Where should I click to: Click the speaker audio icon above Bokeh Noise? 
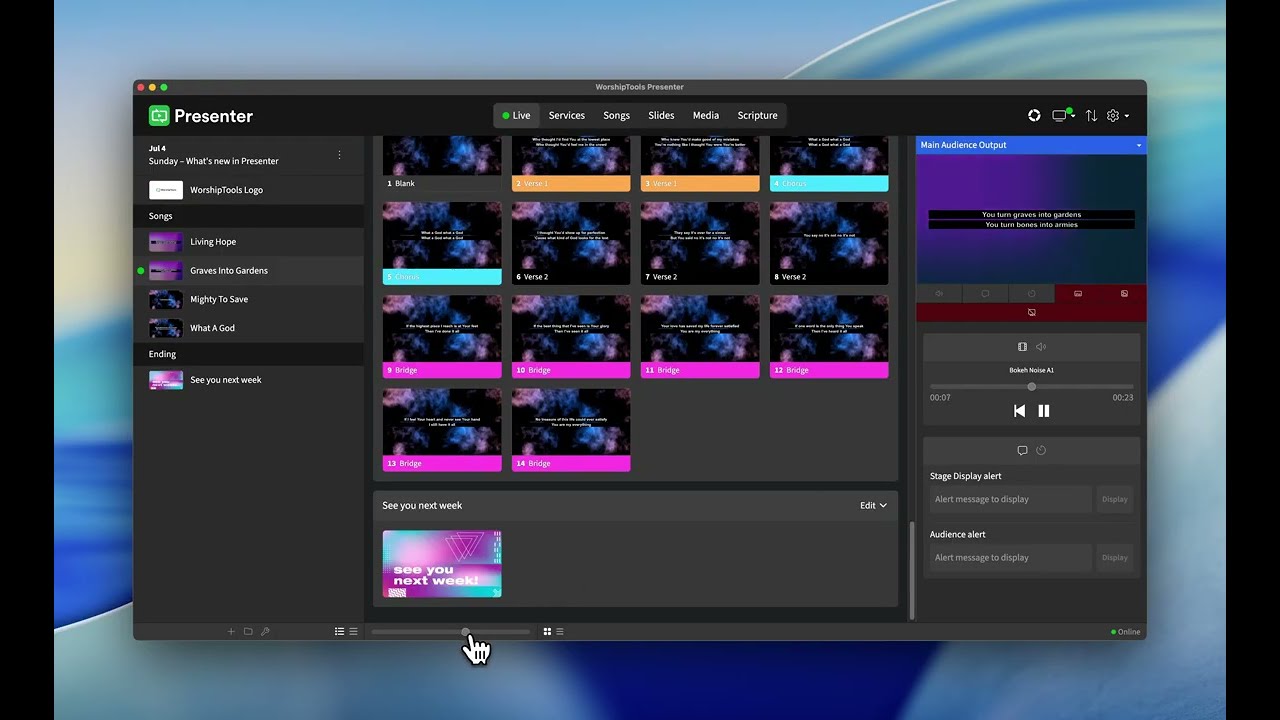click(x=1041, y=347)
